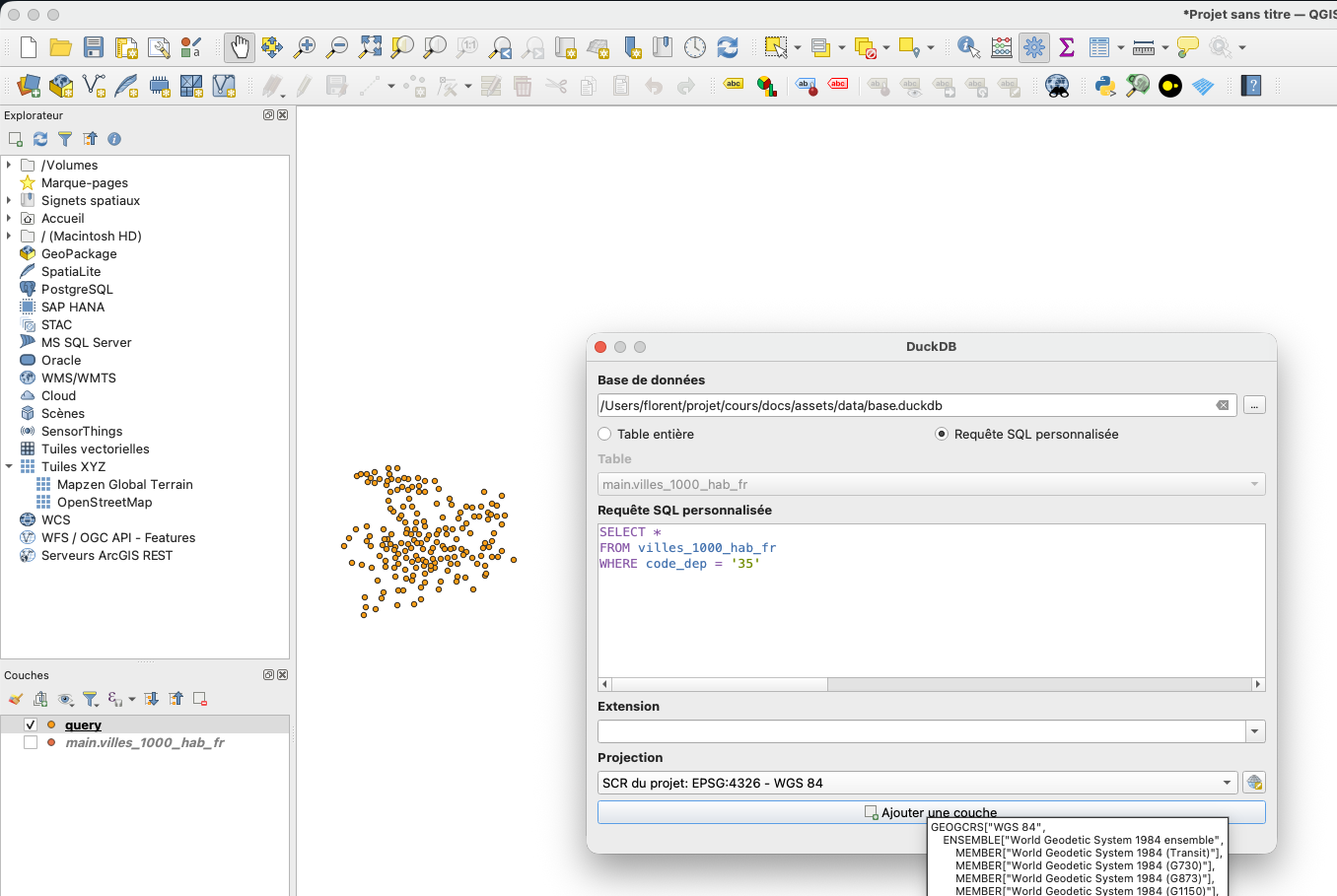The height and width of the screenshot is (896, 1337).
Task: Open a project using the folder icon
Action: (x=61, y=47)
